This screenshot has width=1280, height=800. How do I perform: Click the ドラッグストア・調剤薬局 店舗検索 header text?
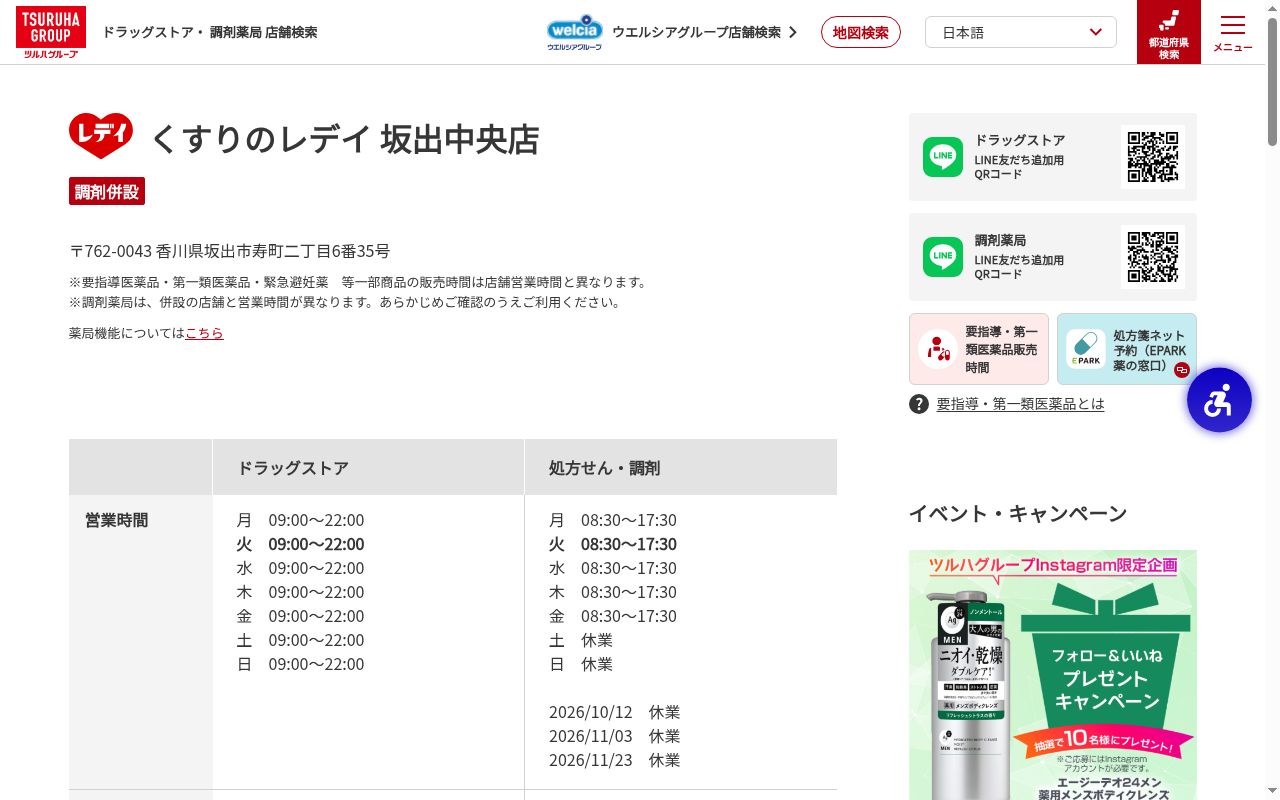(210, 32)
